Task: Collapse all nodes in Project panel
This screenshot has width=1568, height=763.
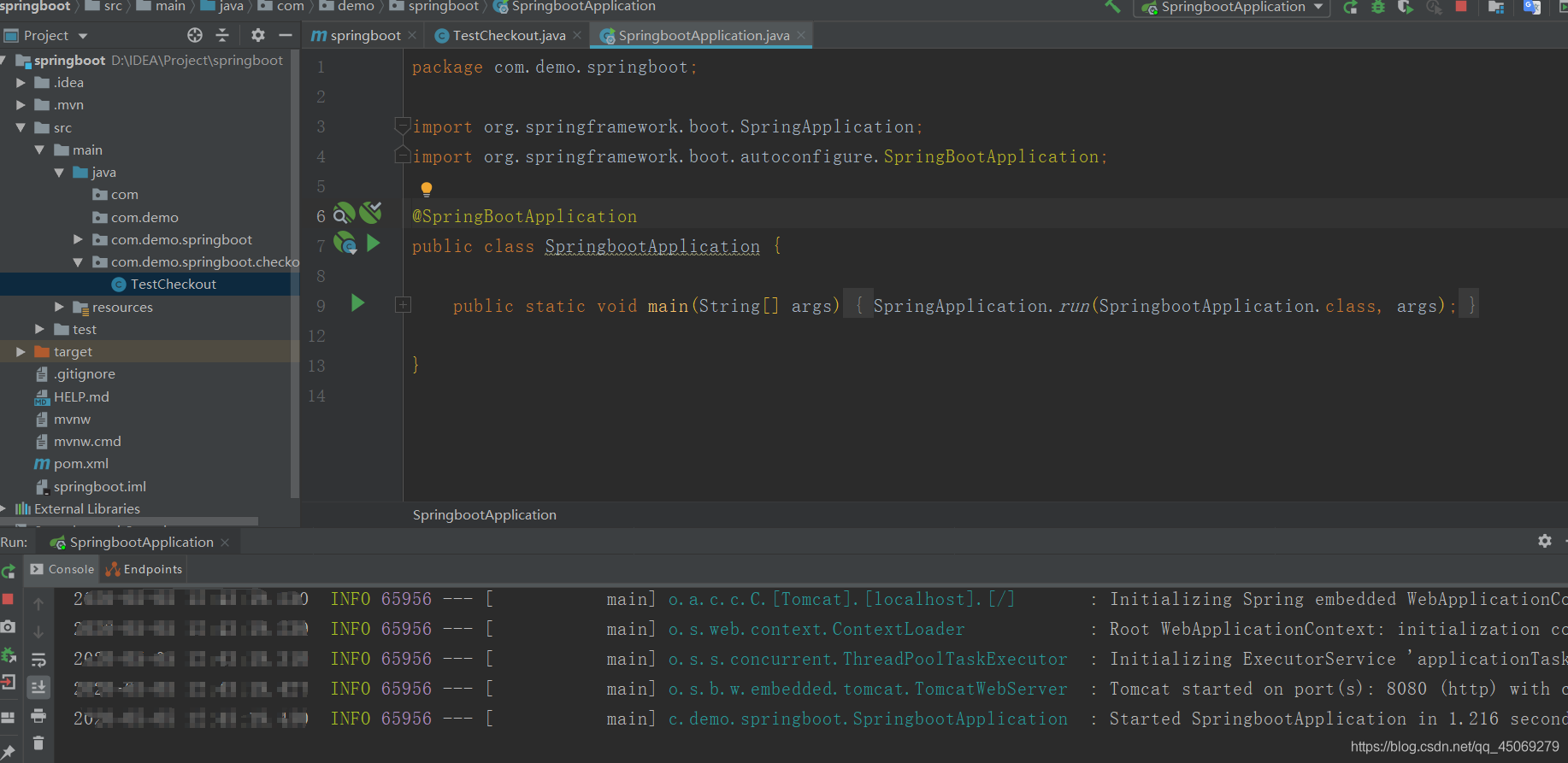Action: (x=222, y=35)
